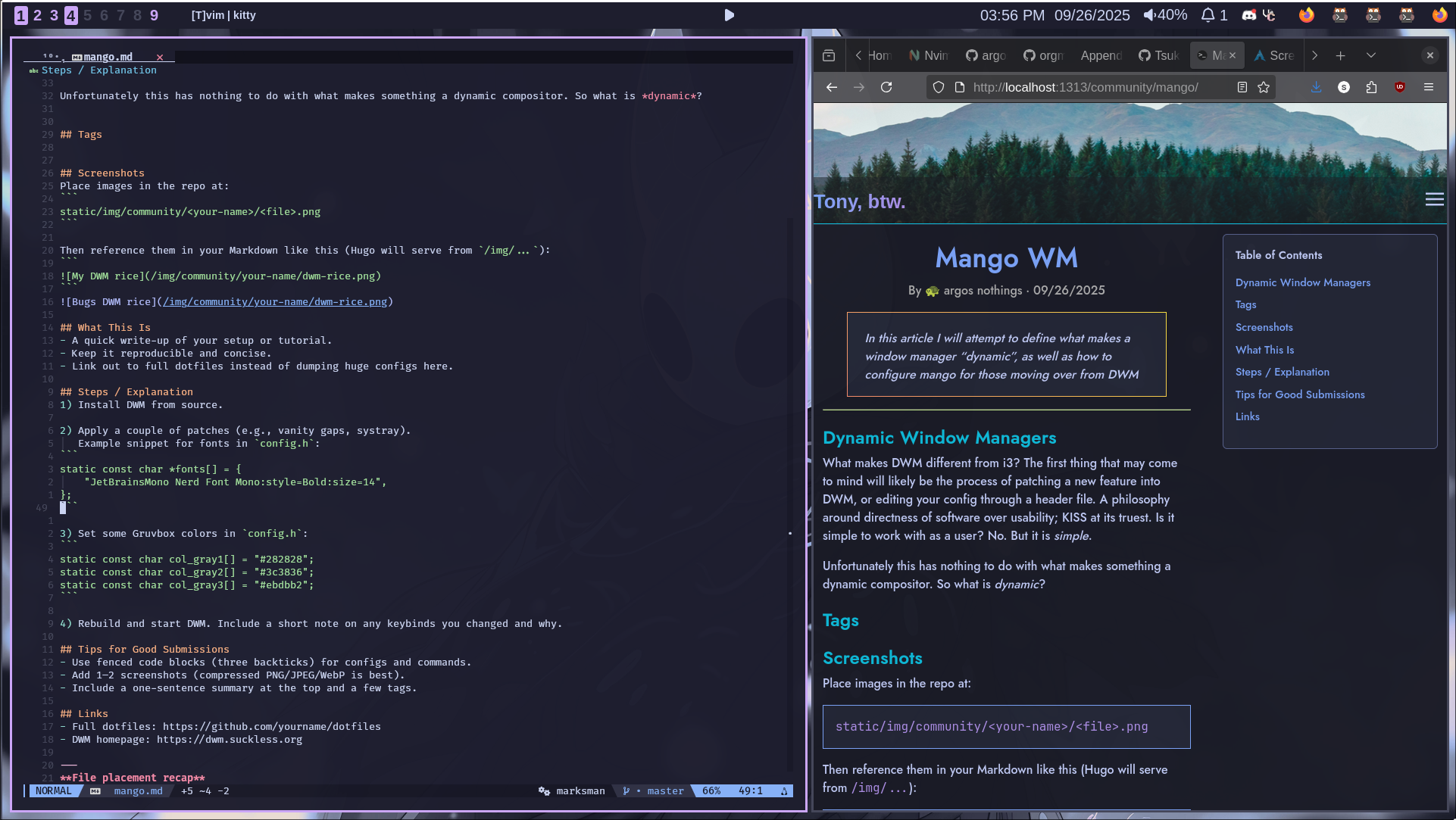Switch to the Nvim browser tab
Image resolution: width=1456 pixels, height=820 pixels.
click(x=929, y=55)
